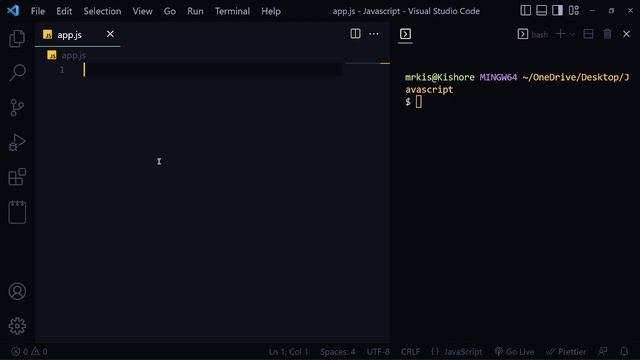The height and width of the screenshot is (360, 640).
Task: Open the File menu
Action: 38,11
